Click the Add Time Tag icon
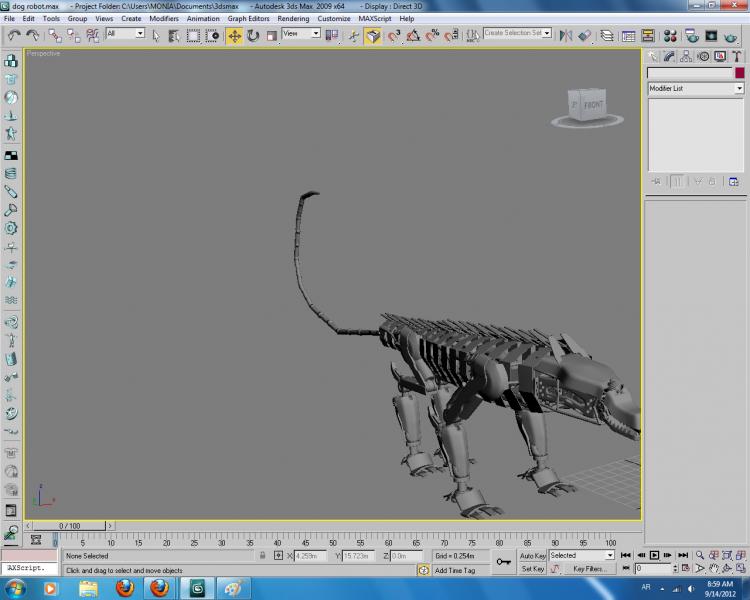Image resolution: width=750 pixels, height=600 pixels. 425,570
